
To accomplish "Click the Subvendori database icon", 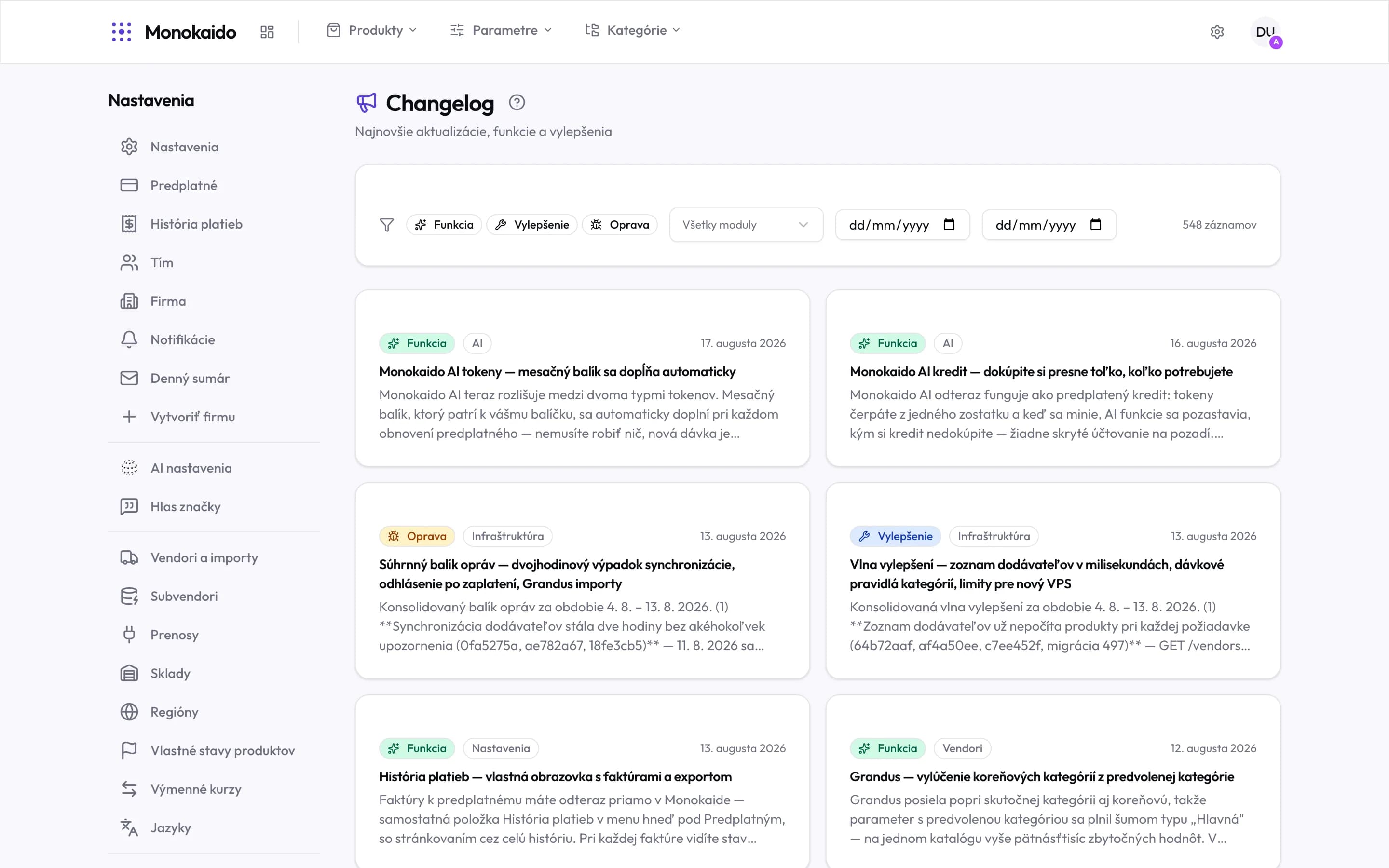I will click(x=129, y=597).
